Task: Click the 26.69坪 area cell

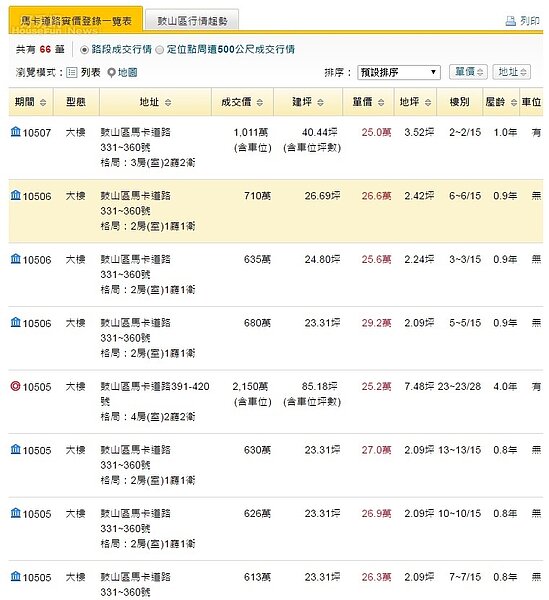Action: click(322, 196)
